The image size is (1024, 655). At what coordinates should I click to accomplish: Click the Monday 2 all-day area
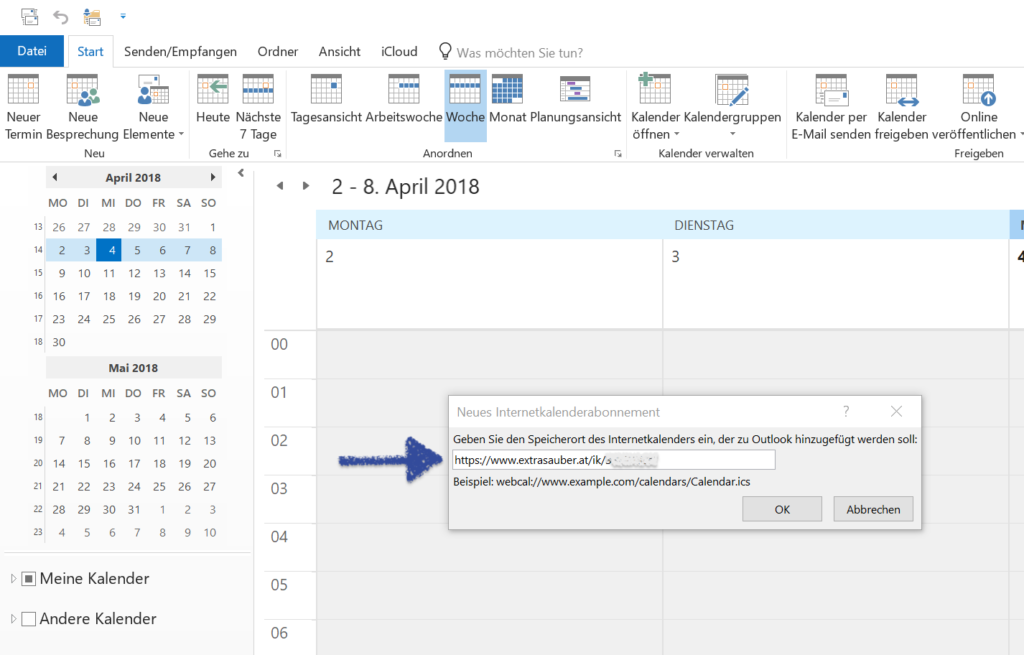point(490,284)
